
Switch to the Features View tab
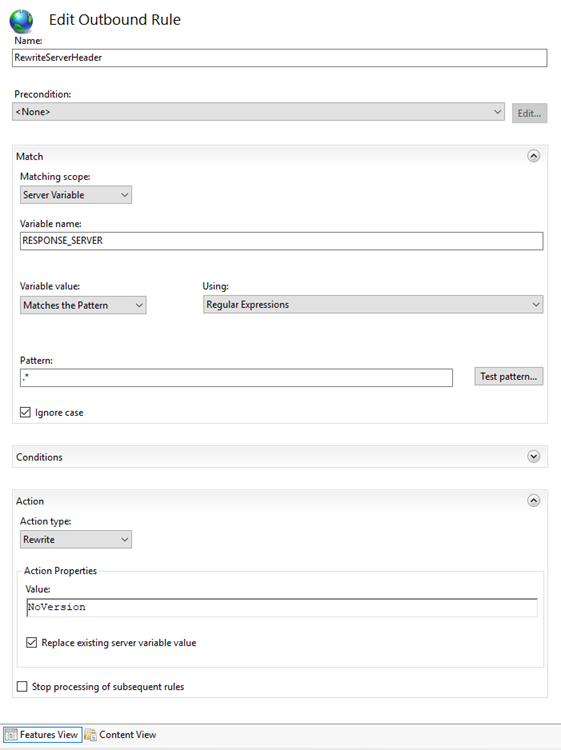coord(43,735)
